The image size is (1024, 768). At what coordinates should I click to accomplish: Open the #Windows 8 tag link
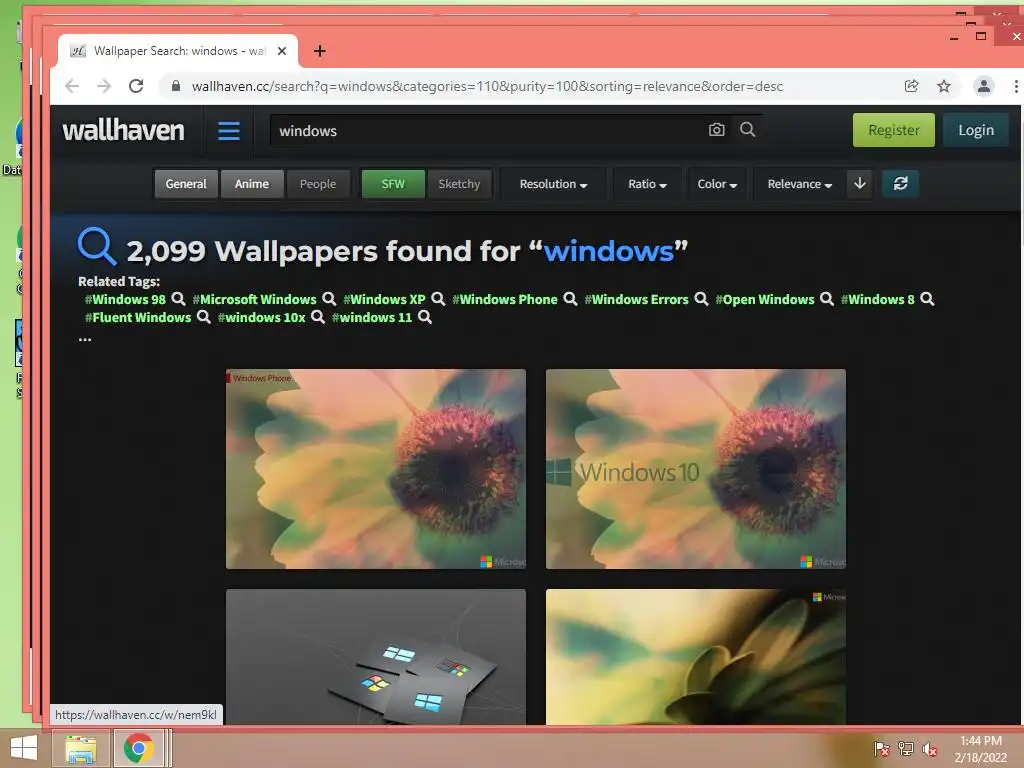coord(878,299)
